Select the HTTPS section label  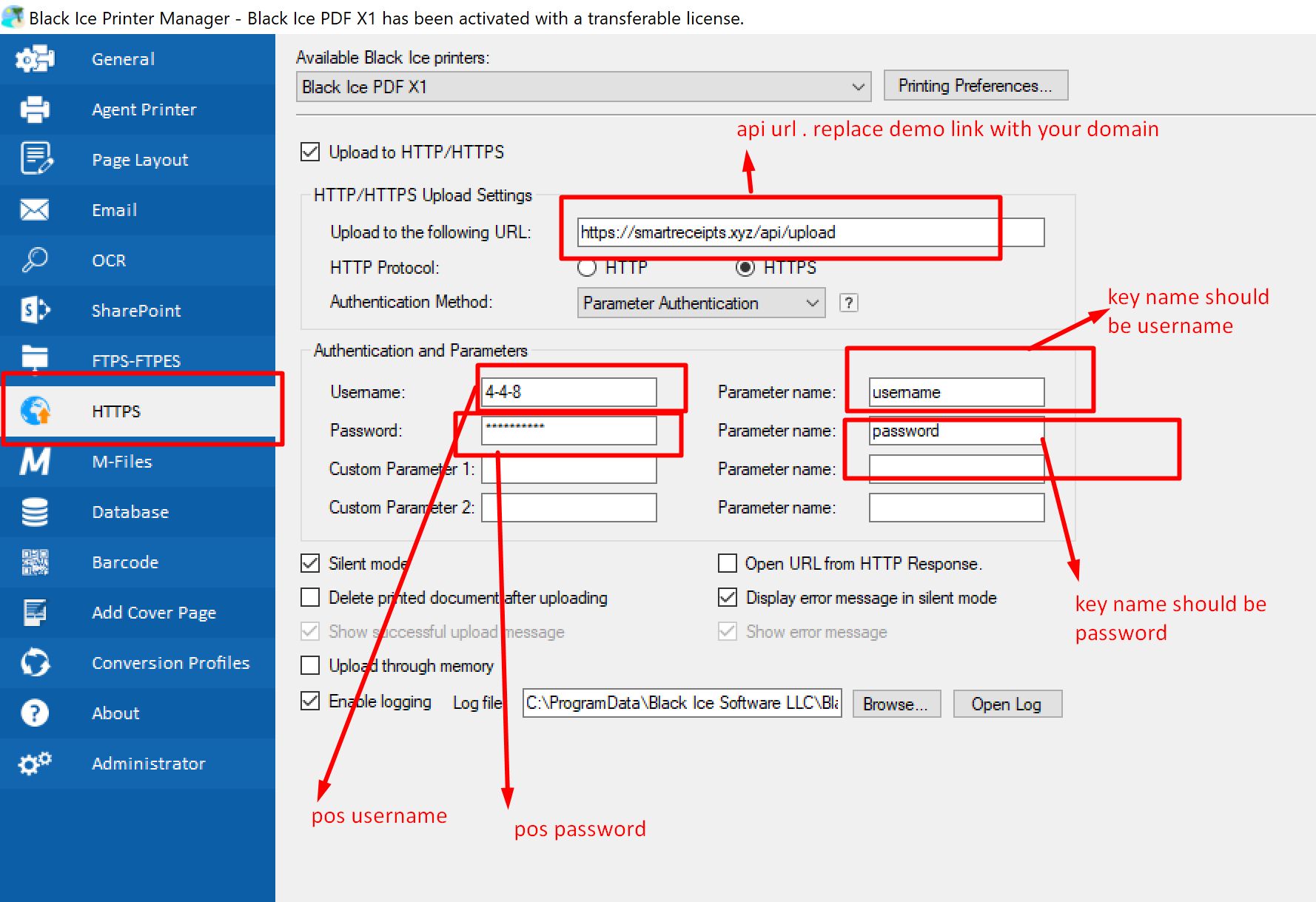coord(116,411)
